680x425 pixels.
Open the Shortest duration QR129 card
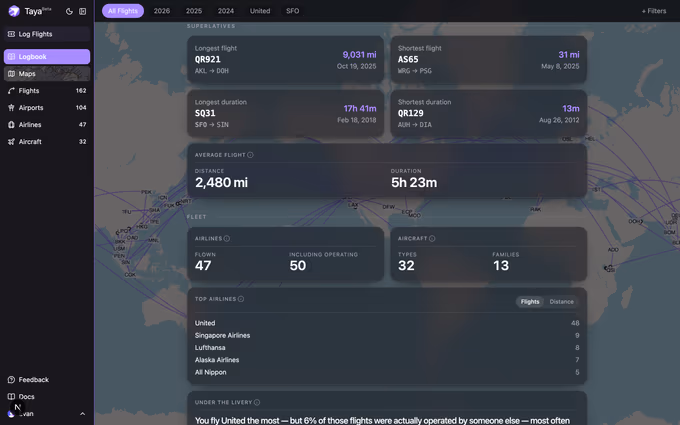coord(489,113)
